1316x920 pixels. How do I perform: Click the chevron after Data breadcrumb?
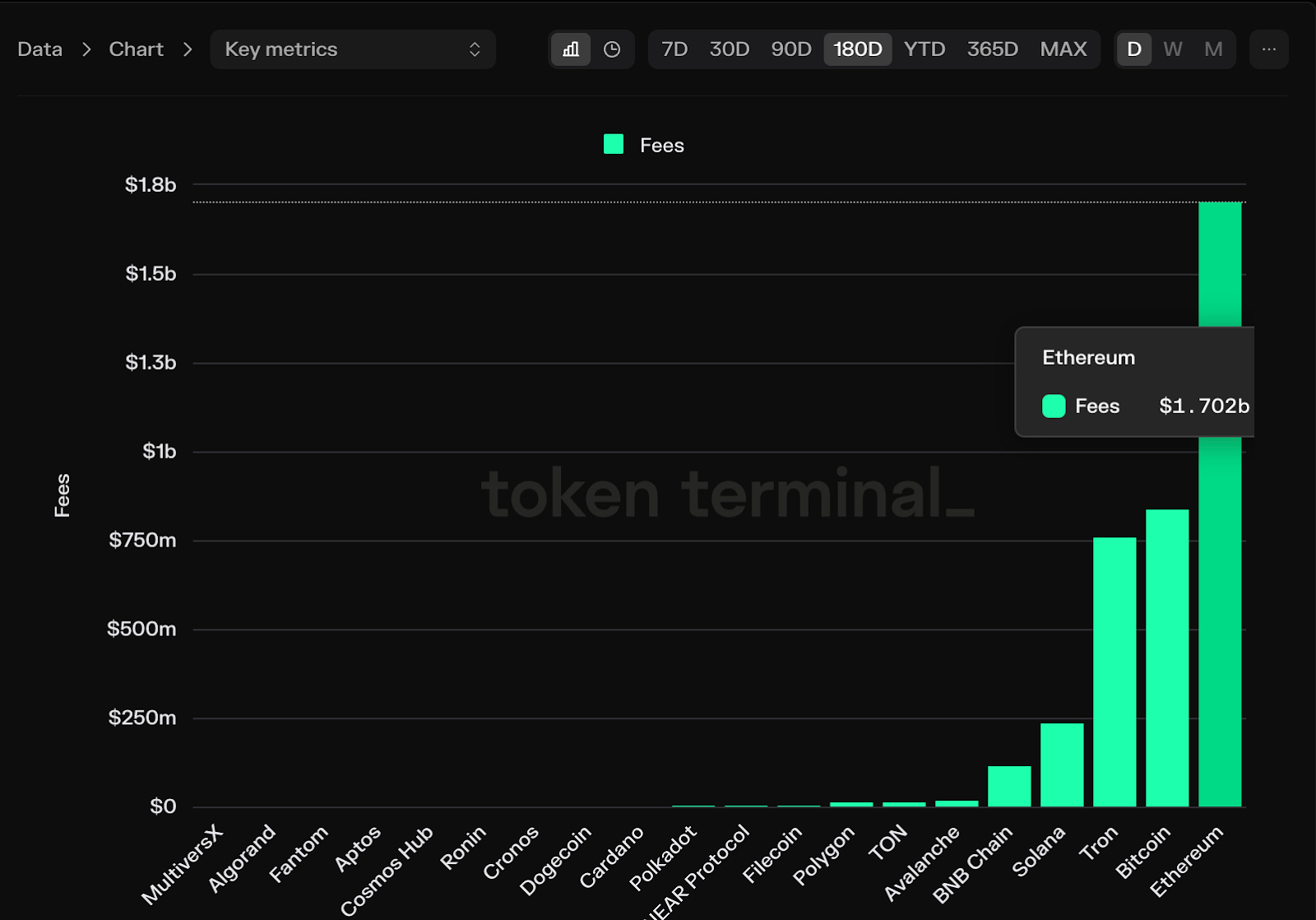click(86, 49)
